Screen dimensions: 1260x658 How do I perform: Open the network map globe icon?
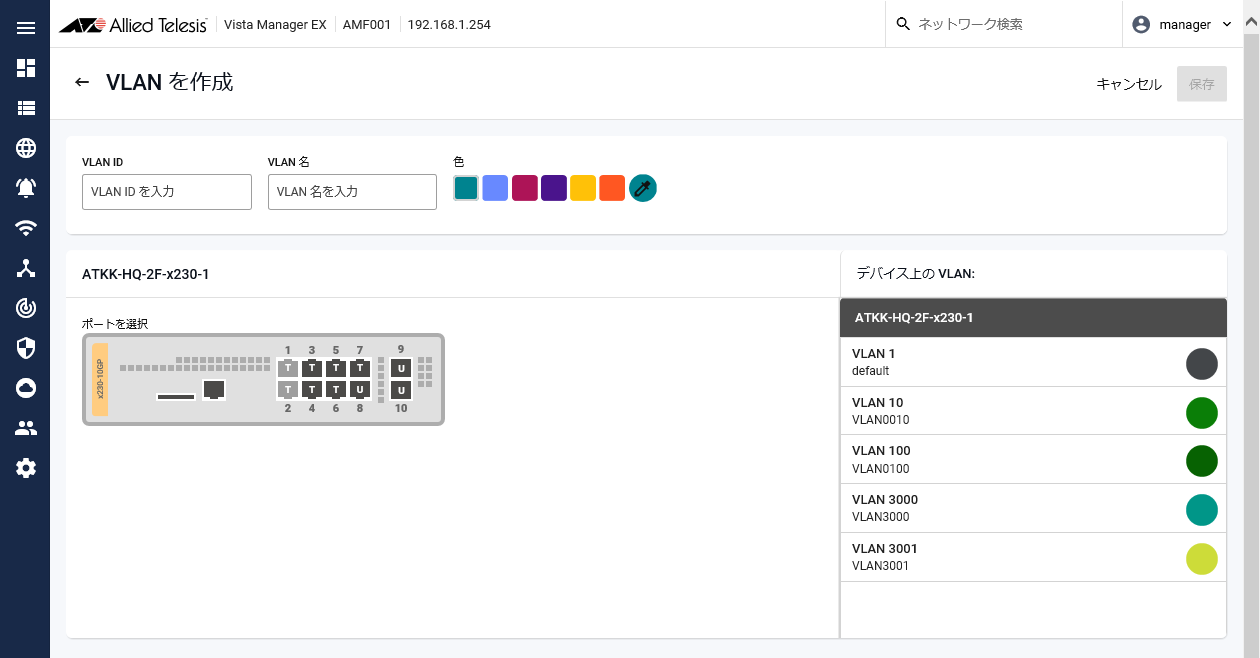click(x=26, y=148)
